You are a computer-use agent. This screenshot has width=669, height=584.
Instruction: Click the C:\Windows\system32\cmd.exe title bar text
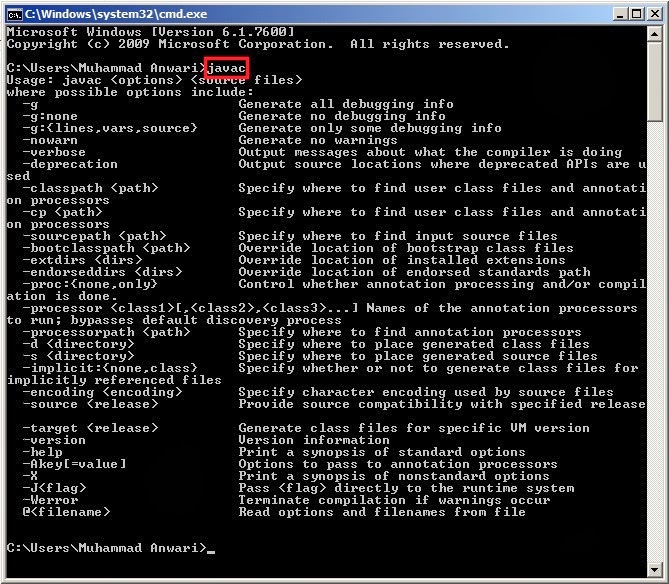pos(116,14)
